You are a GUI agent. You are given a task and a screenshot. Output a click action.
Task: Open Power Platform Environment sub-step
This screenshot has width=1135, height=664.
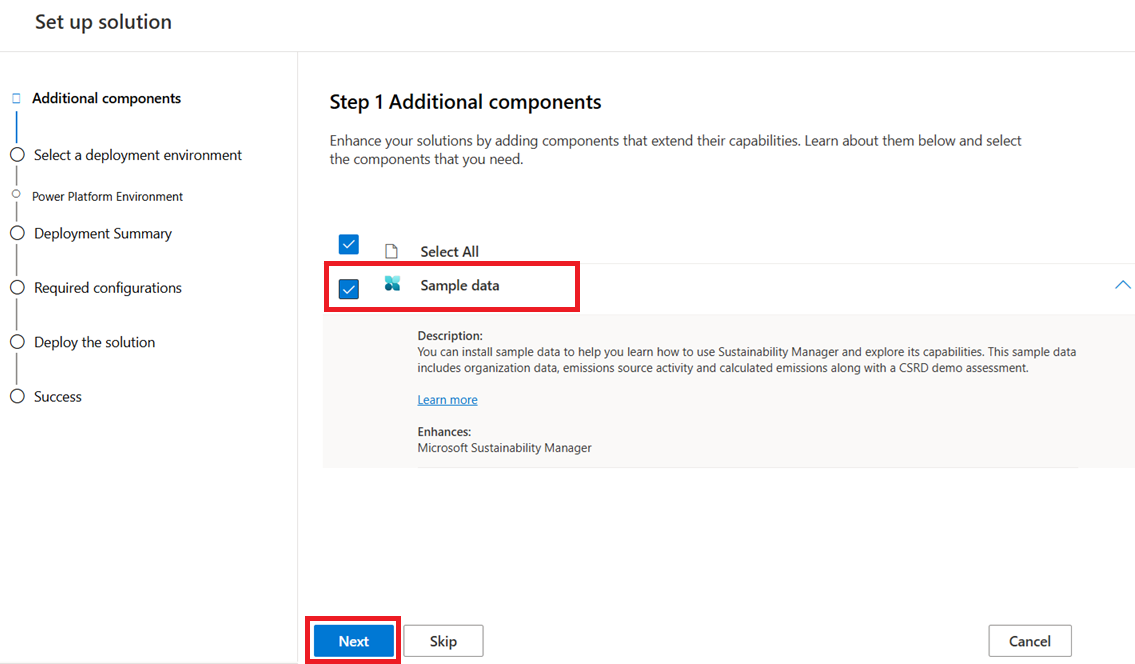pyautogui.click(x=107, y=196)
